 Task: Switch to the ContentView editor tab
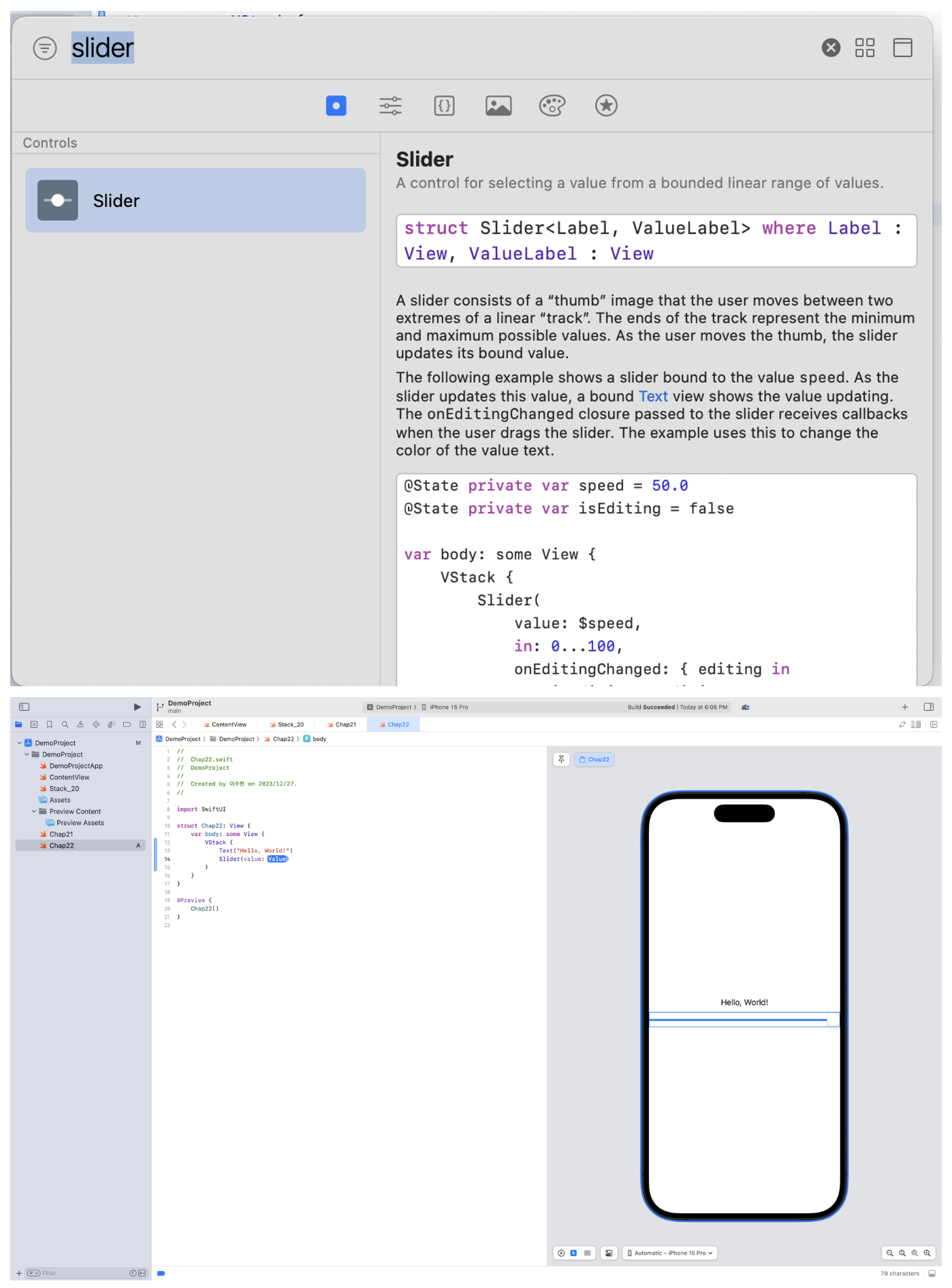[225, 724]
